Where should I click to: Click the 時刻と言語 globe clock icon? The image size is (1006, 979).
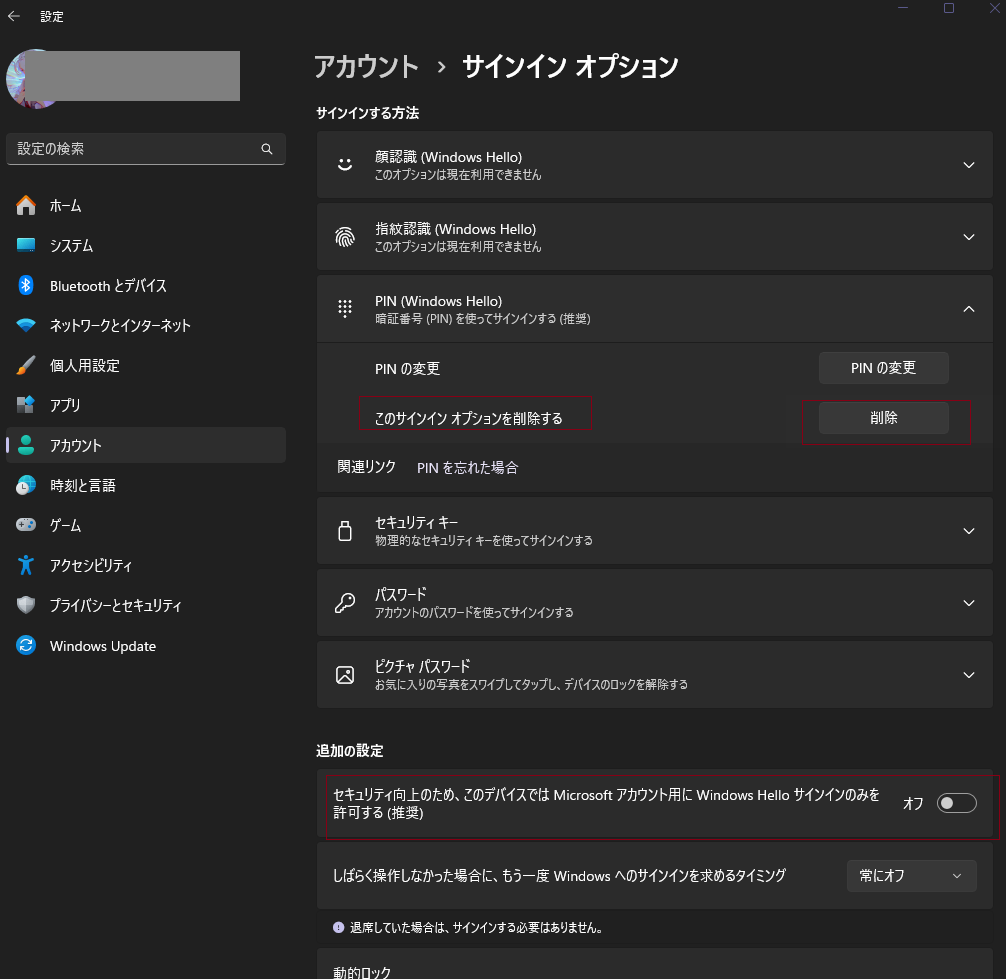point(26,485)
